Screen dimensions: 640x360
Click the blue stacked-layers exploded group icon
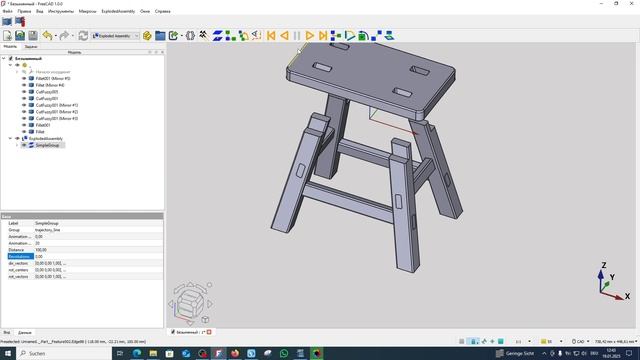(x=218, y=36)
